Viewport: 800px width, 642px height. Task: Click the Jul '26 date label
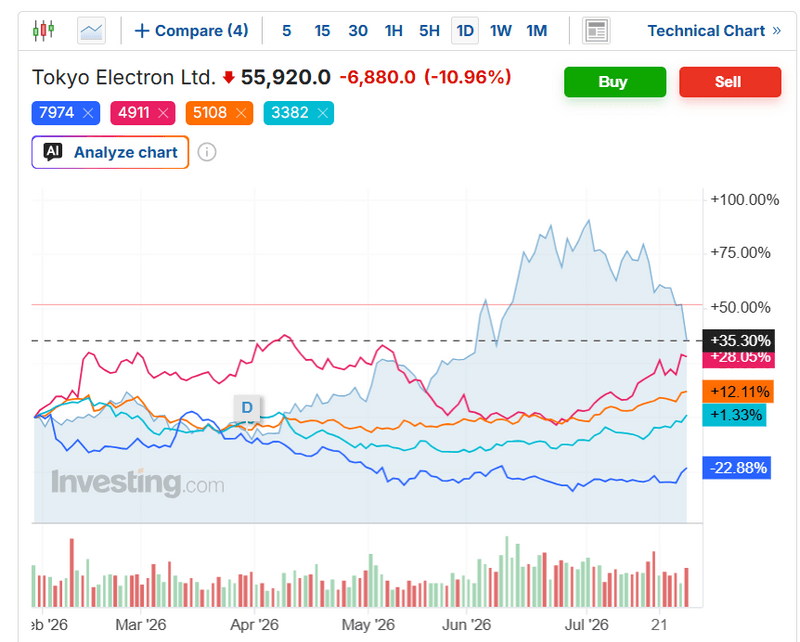coord(587,625)
